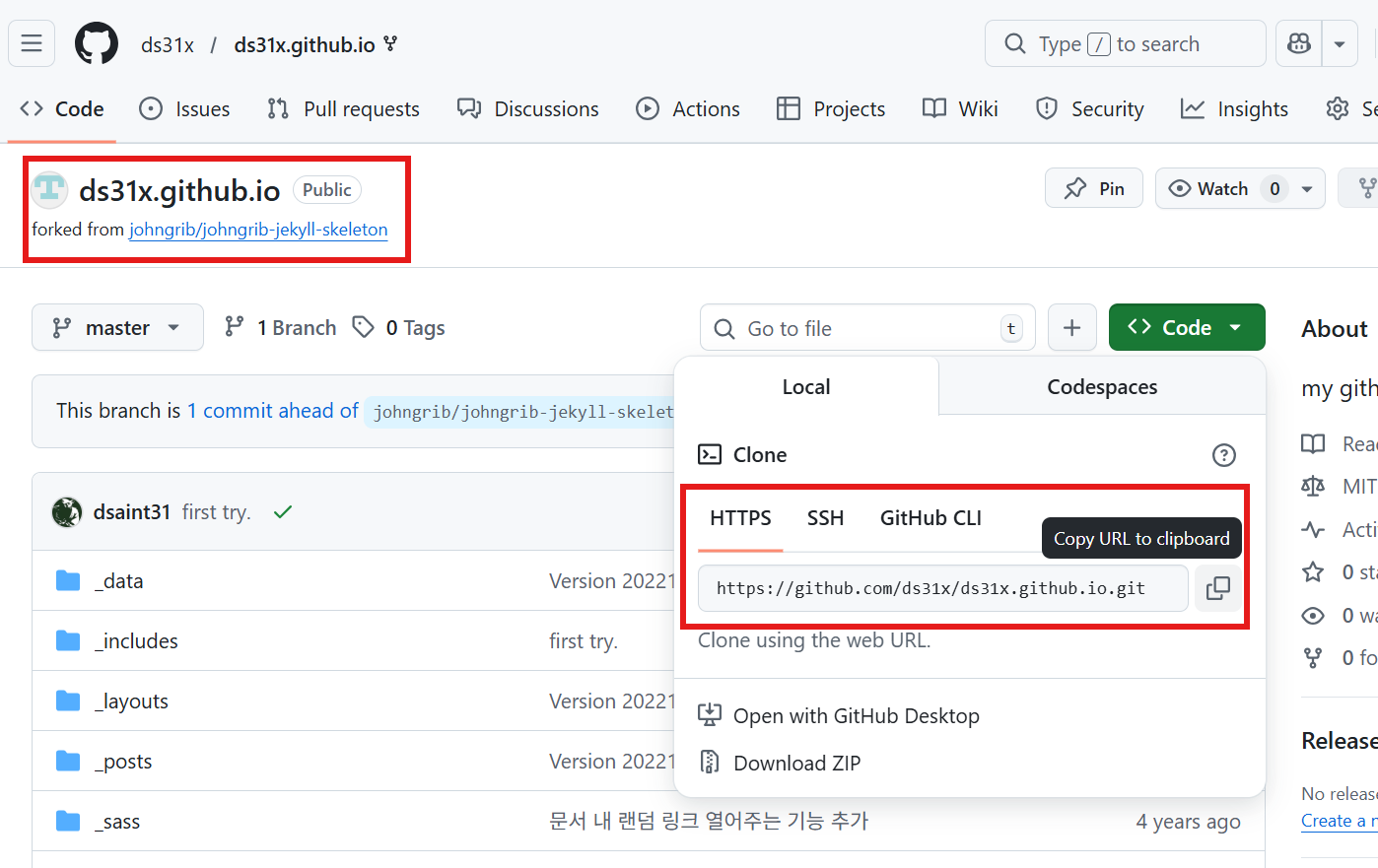Click the terminal icon beside Clone

pyautogui.click(x=710, y=454)
